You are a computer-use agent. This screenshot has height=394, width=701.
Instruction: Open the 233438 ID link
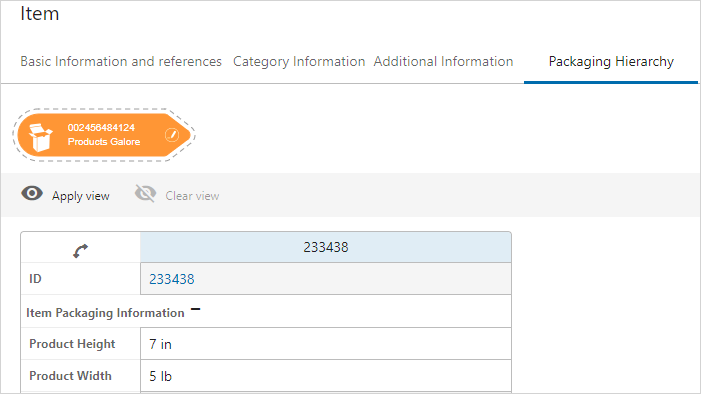point(172,279)
